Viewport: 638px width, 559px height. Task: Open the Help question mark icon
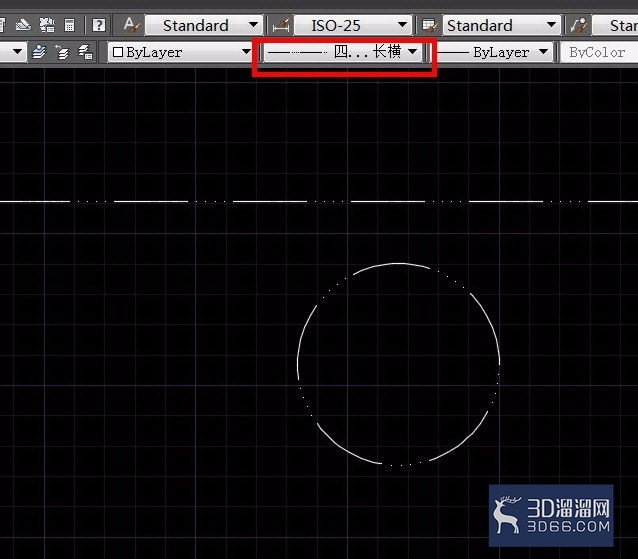click(x=99, y=25)
